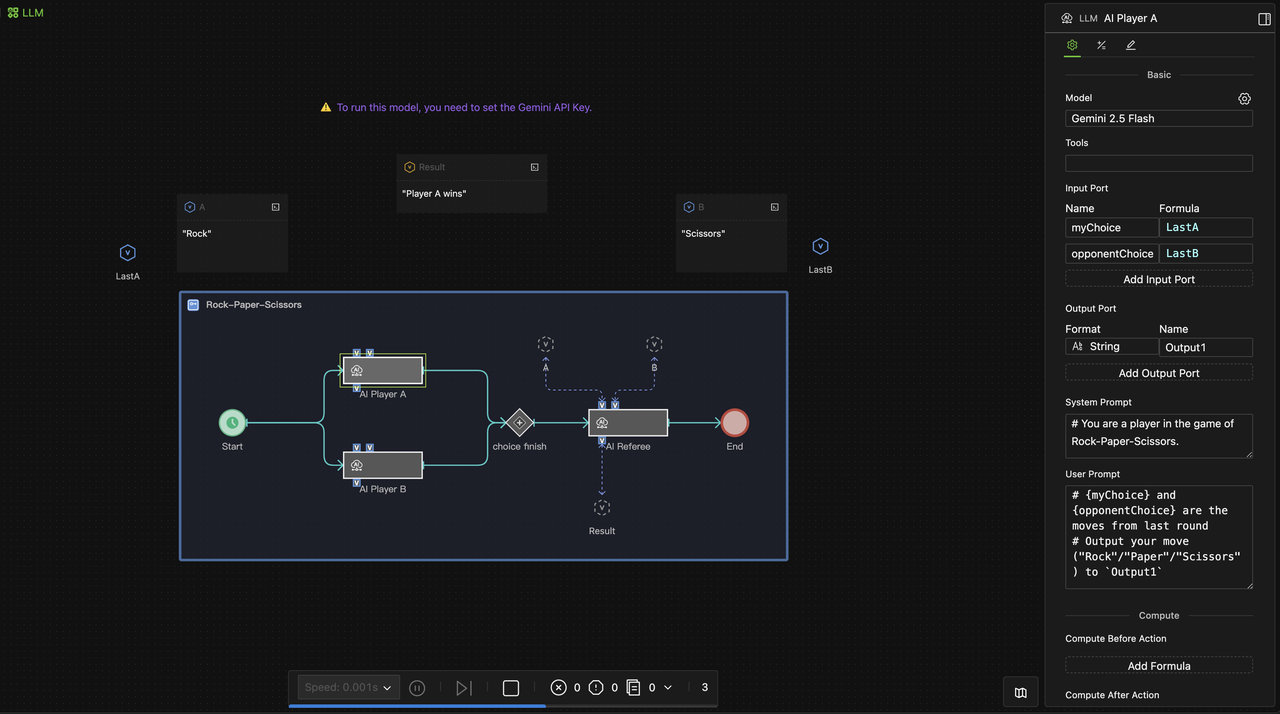Pause the running simulation

coord(418,688)
